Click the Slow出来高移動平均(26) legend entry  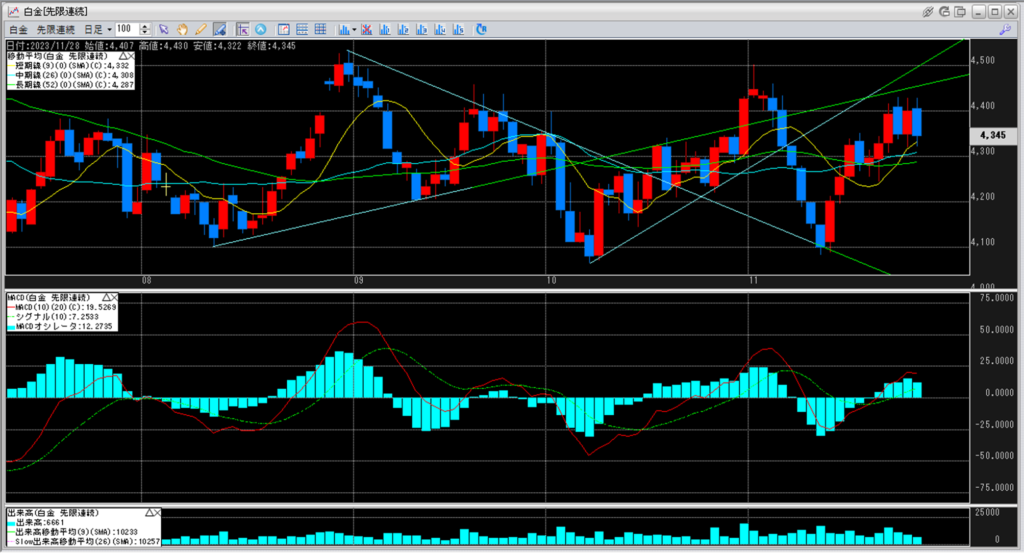coord(84,541)
